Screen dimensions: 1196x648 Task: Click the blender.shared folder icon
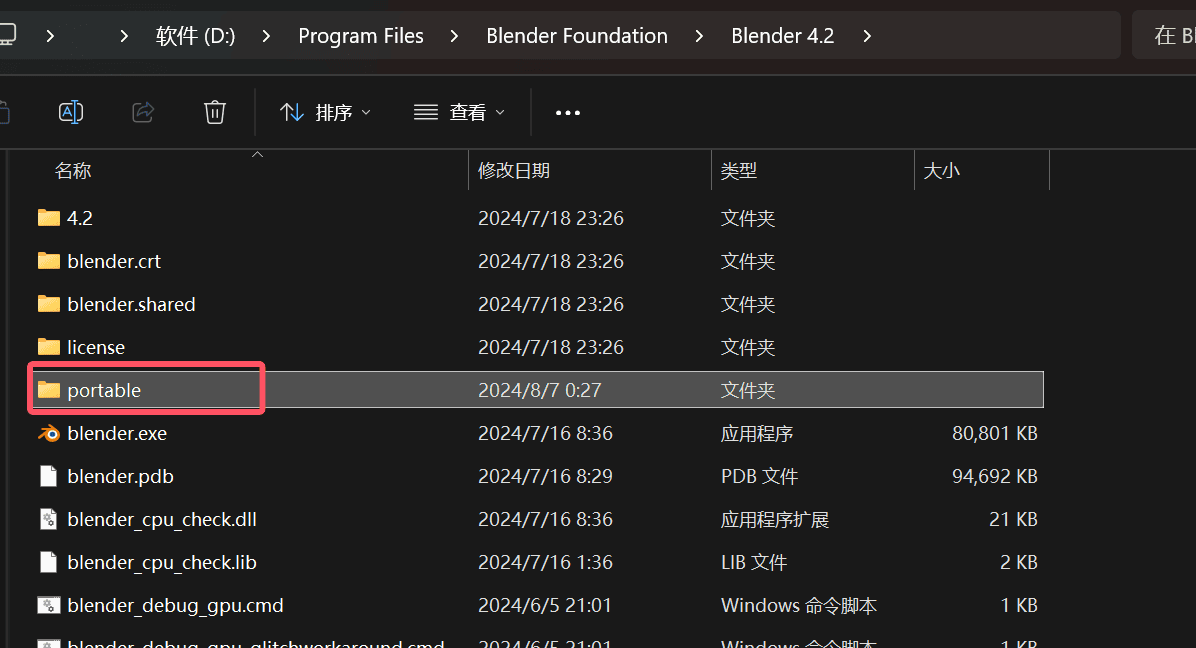click(49, 304)
